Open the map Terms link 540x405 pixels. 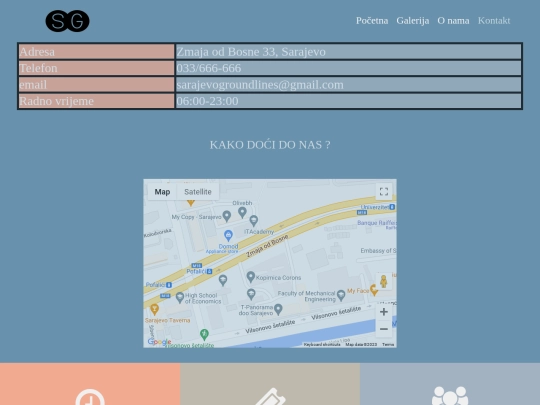point(388,344)
